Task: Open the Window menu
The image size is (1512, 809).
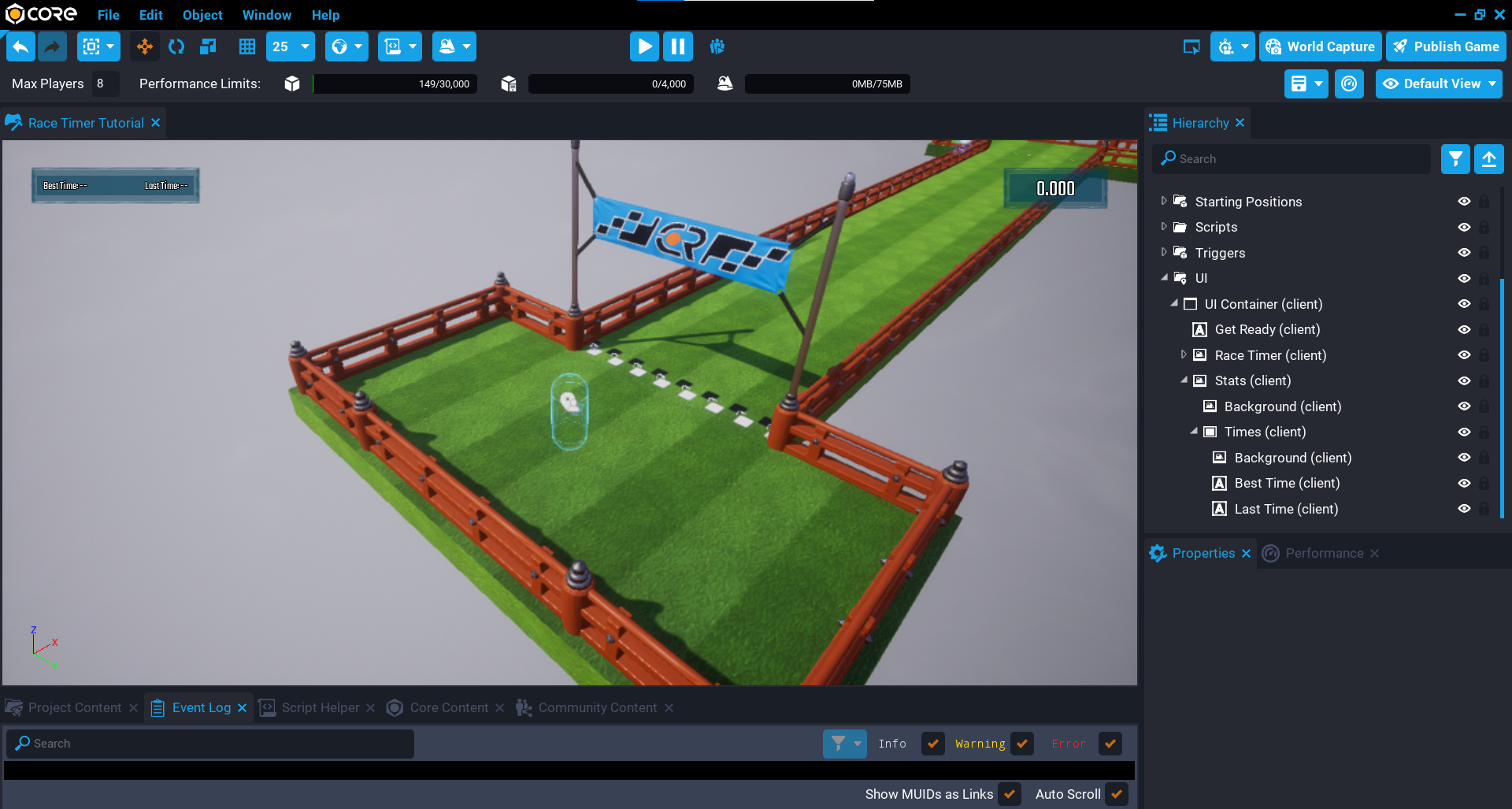Action: [266, 15]
